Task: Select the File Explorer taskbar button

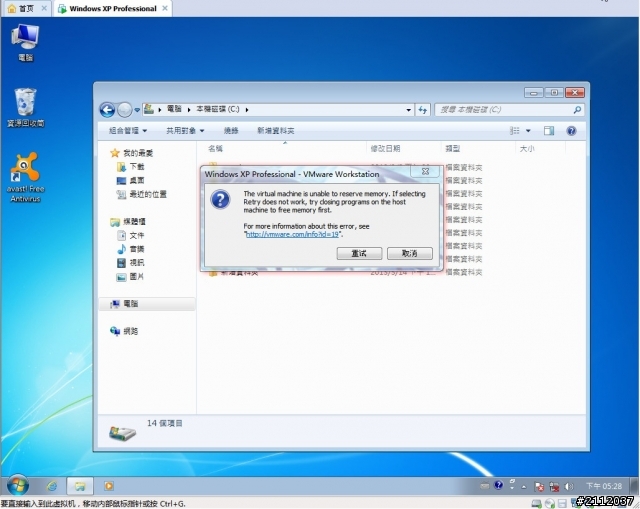Action: pyautogui.click(x=80, y=486)
